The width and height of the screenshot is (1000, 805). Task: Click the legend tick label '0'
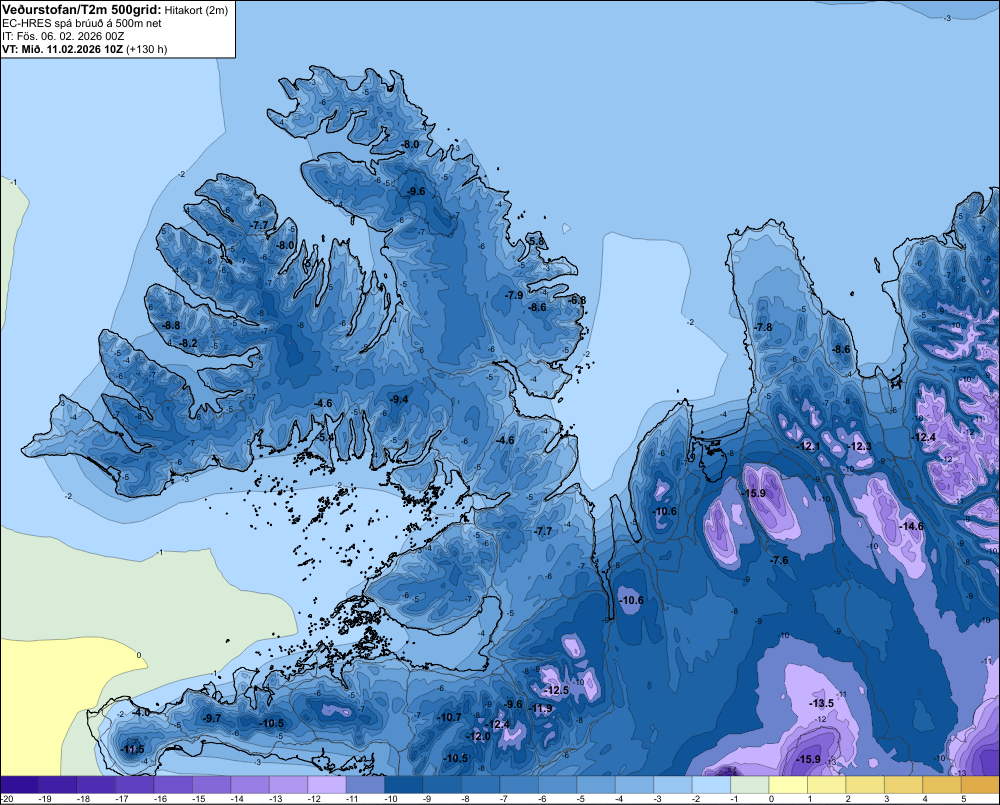tap(771, 799)
